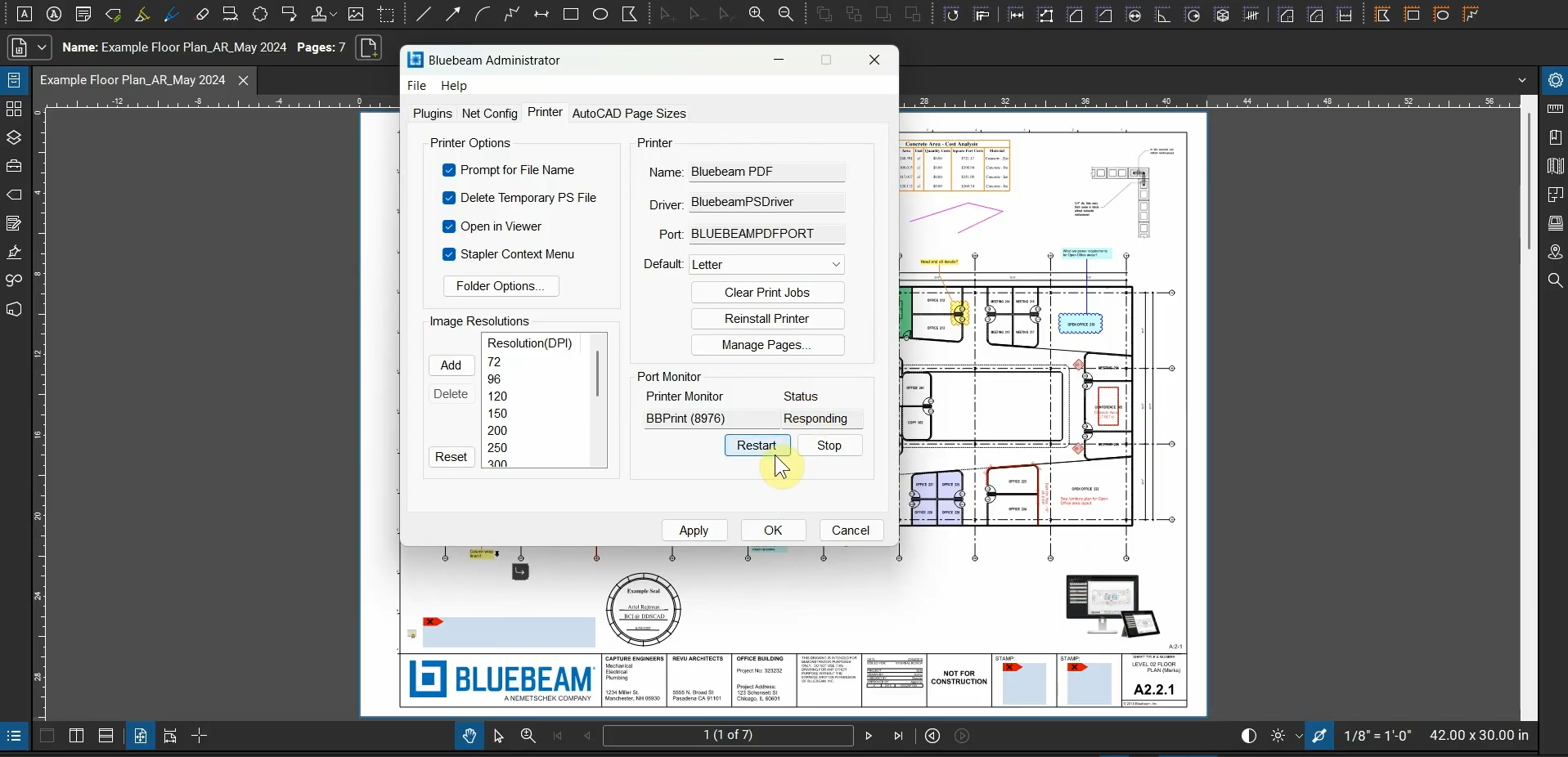The height and width of the screenshot is (757, 1568).
Task: Open the Help menu
Action: 454,86
